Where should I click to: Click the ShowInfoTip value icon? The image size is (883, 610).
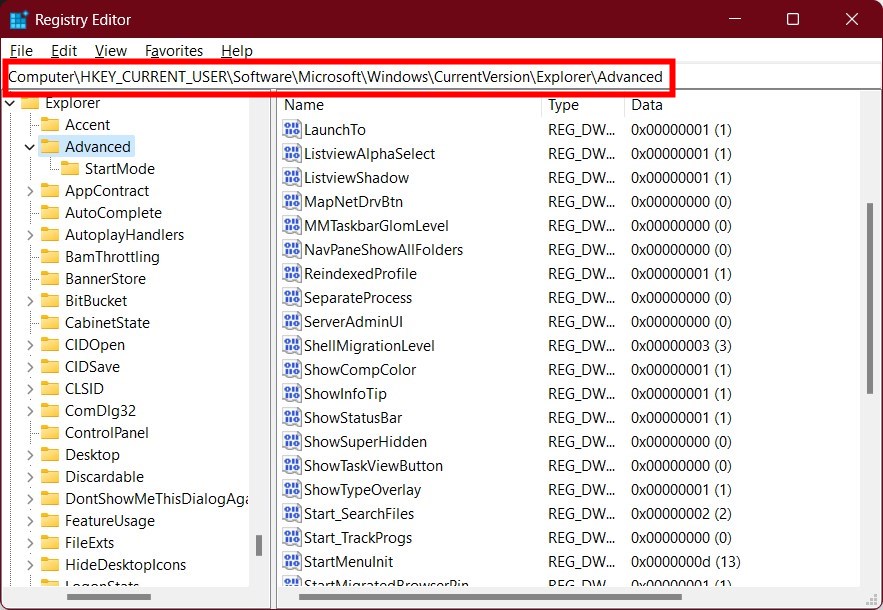(x=292, y=393)
